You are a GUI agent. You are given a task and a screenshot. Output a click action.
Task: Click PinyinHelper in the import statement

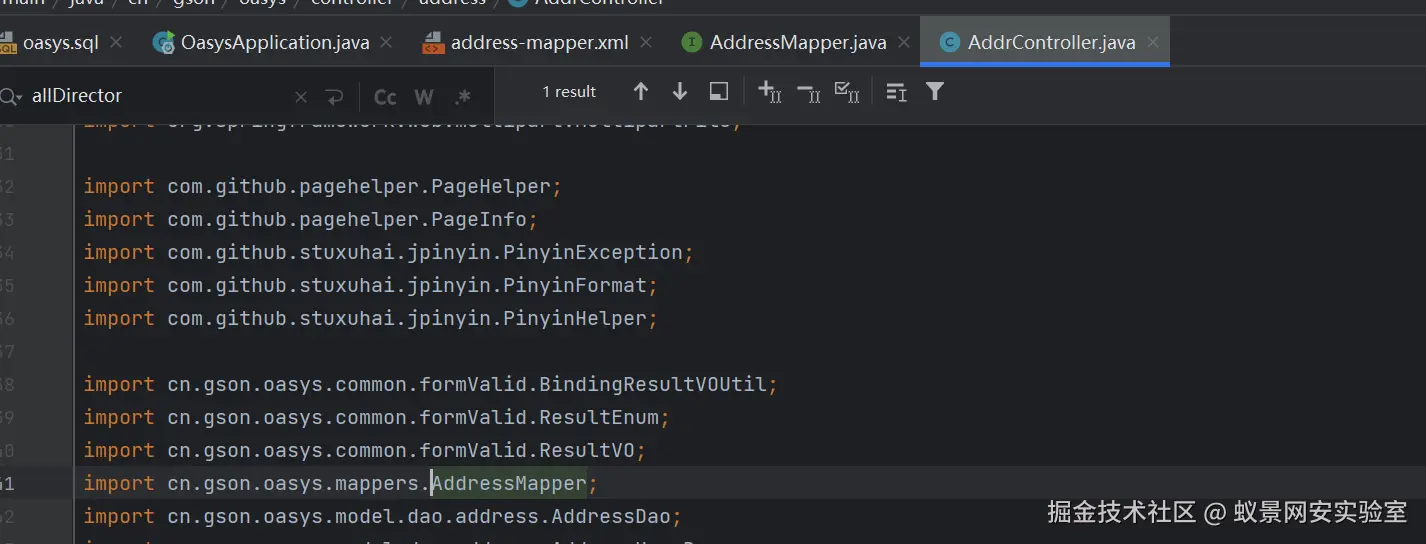tap(575, 318)
